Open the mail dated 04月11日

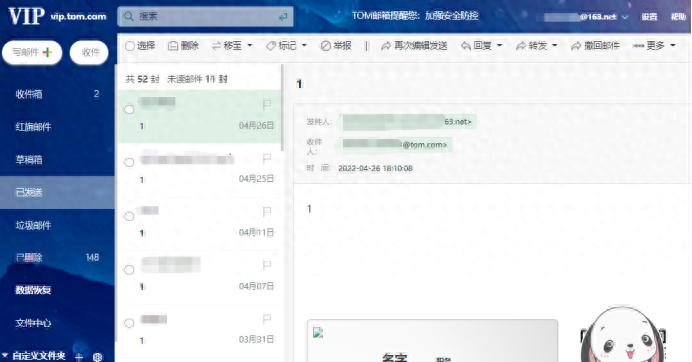[x=199, y=224]
